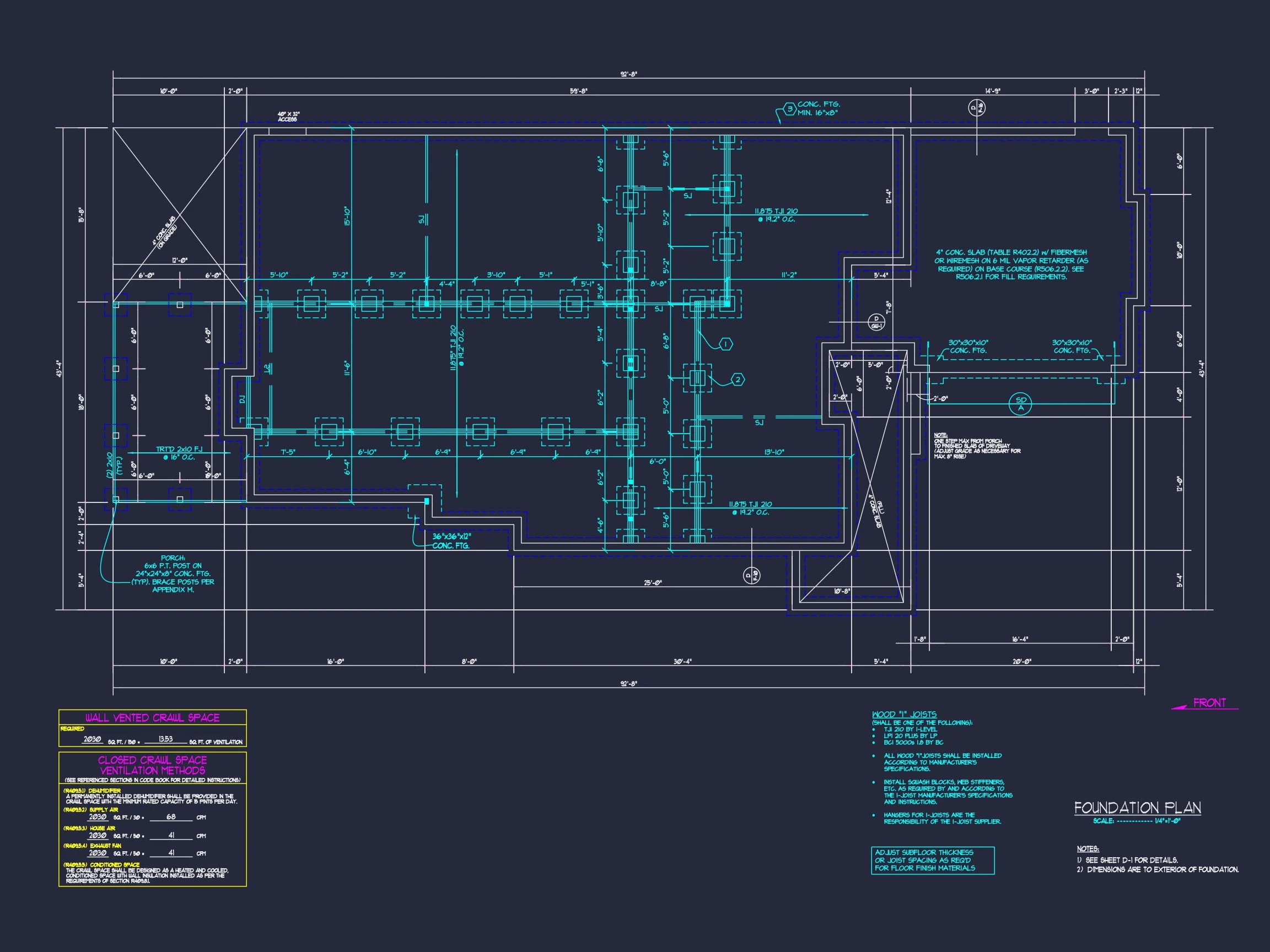
Task: Click the 68 CFM supply air value
Action: click(x=170, y=816)
